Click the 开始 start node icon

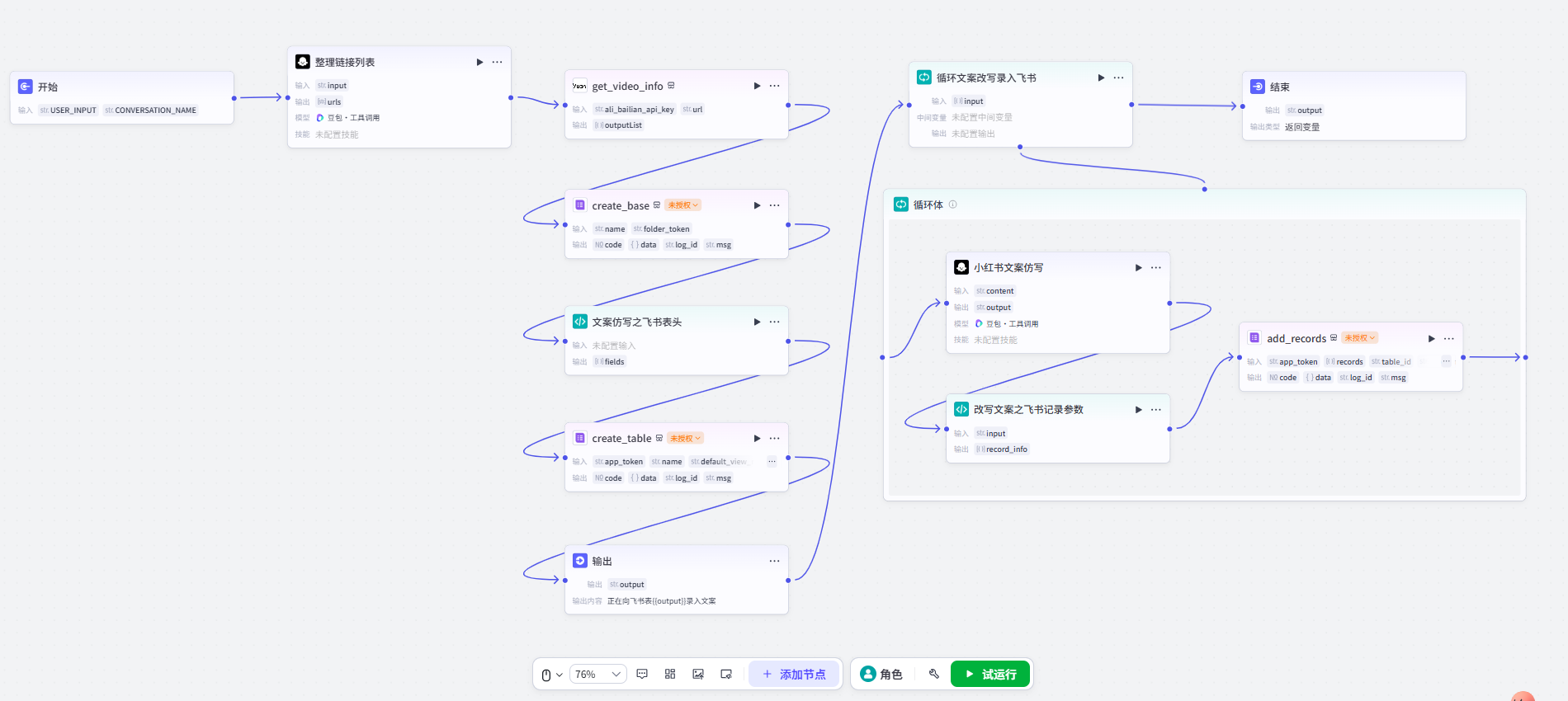coord(26,87)
